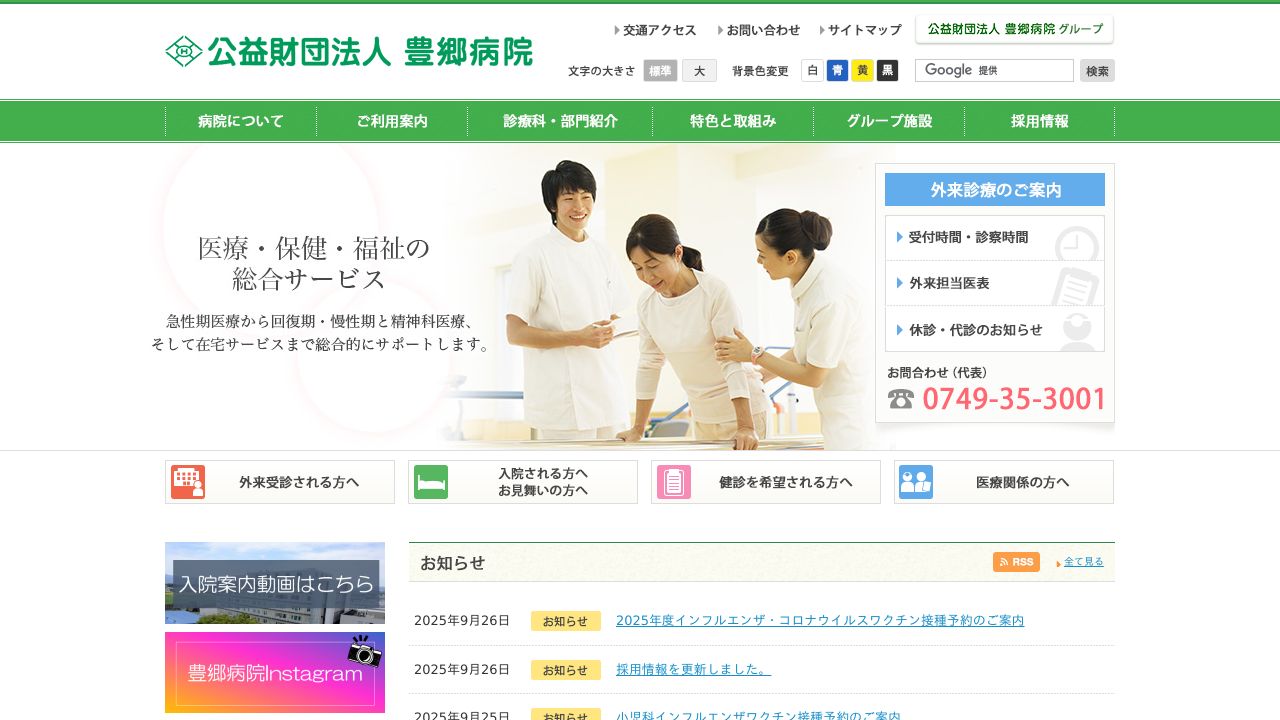This screenshot has height=720, width=1280.
Task: Click the 全て見る link for news
Action: click(x=1082, y=562)
